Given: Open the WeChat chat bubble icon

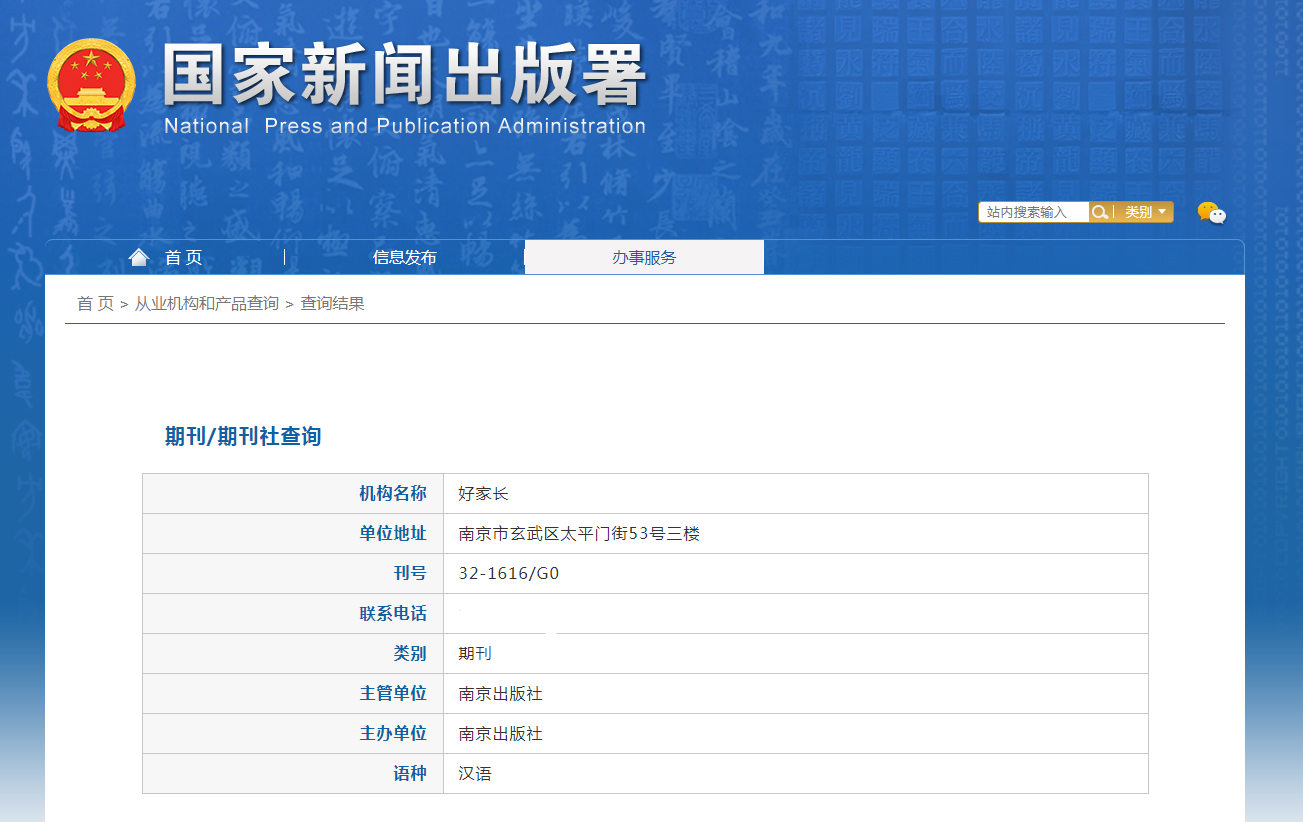Looking at the screenshot, I should coord(1211,213).
